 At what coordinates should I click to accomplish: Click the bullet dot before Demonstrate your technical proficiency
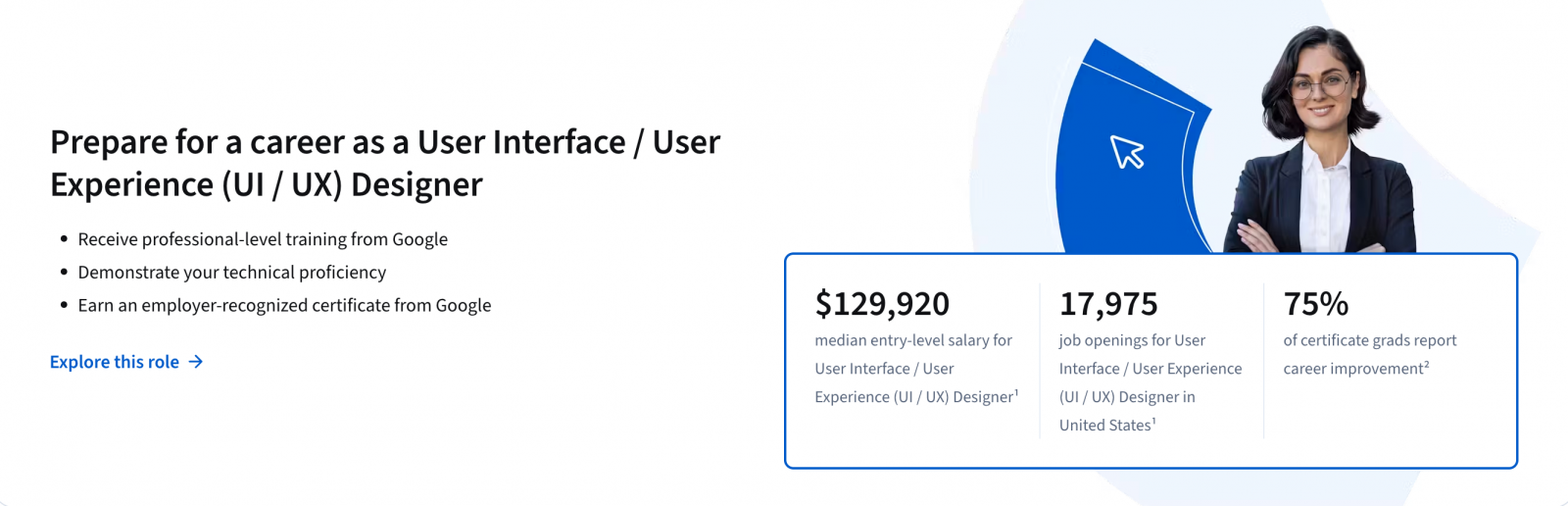point(64,273)
